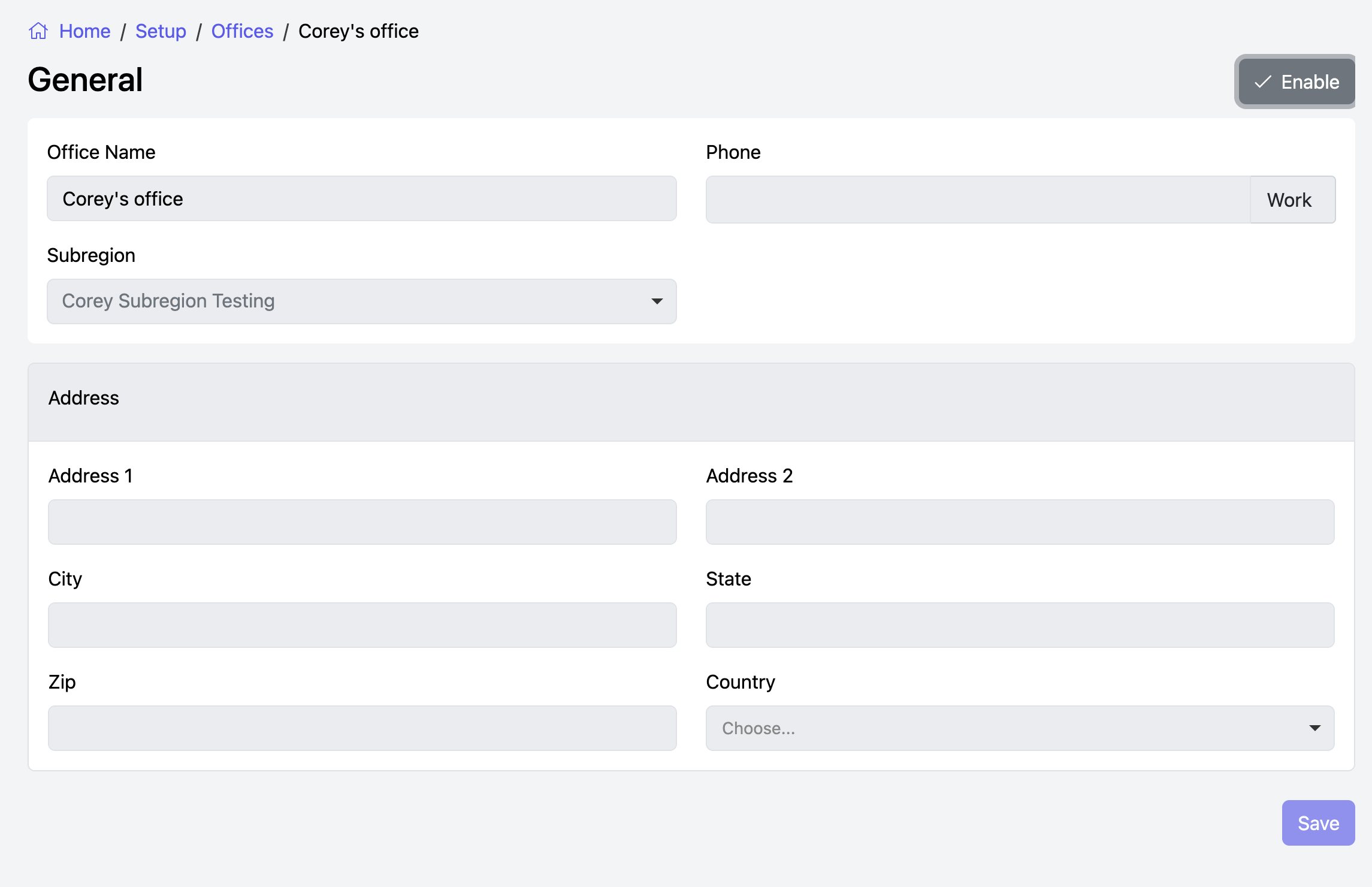The width and height of the screenshot is (1372, 887).
Task: Click the home icon in breadcrumb
Action: 38,31
